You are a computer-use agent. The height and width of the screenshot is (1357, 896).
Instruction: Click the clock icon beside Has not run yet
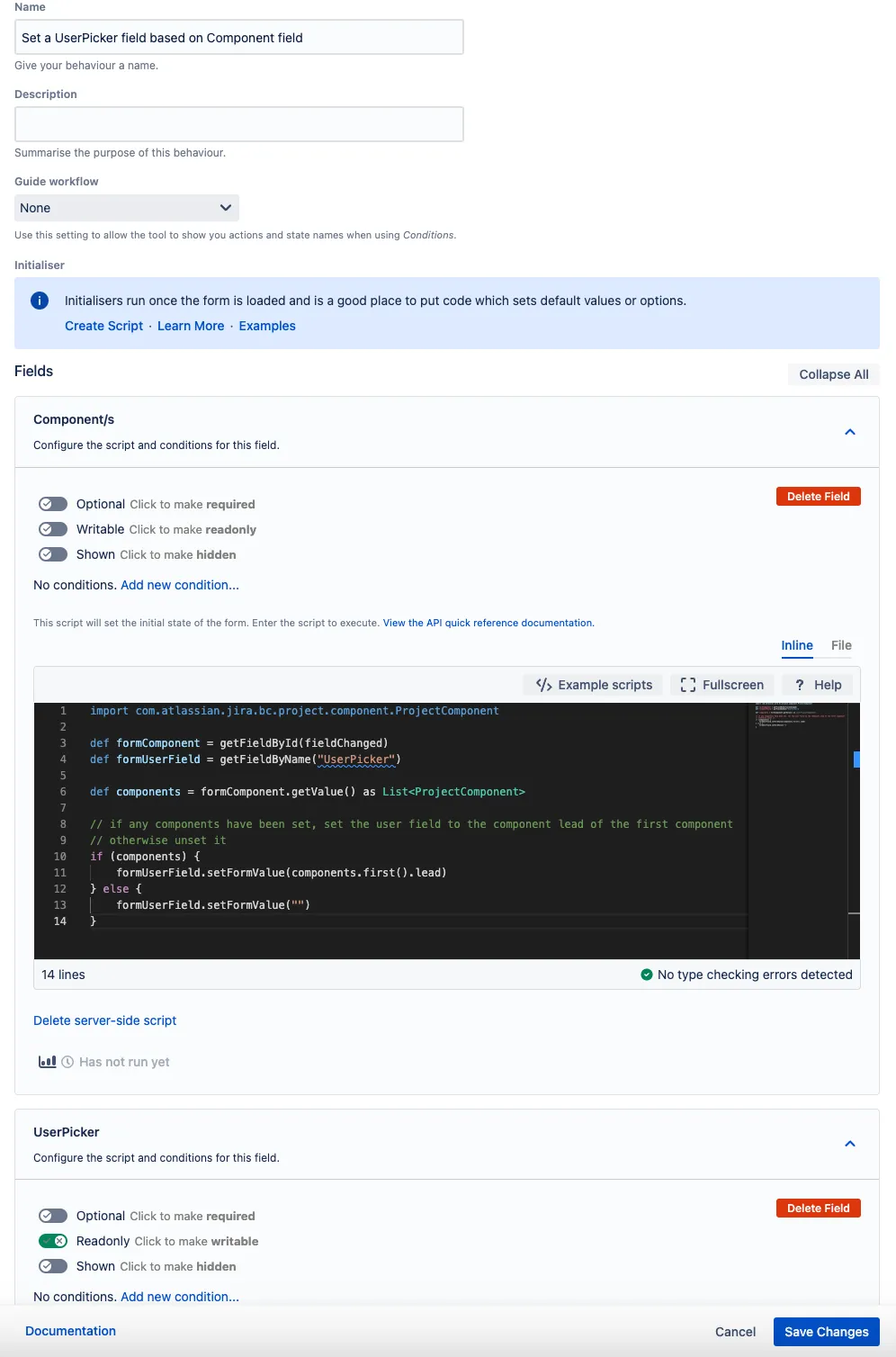67,1062
